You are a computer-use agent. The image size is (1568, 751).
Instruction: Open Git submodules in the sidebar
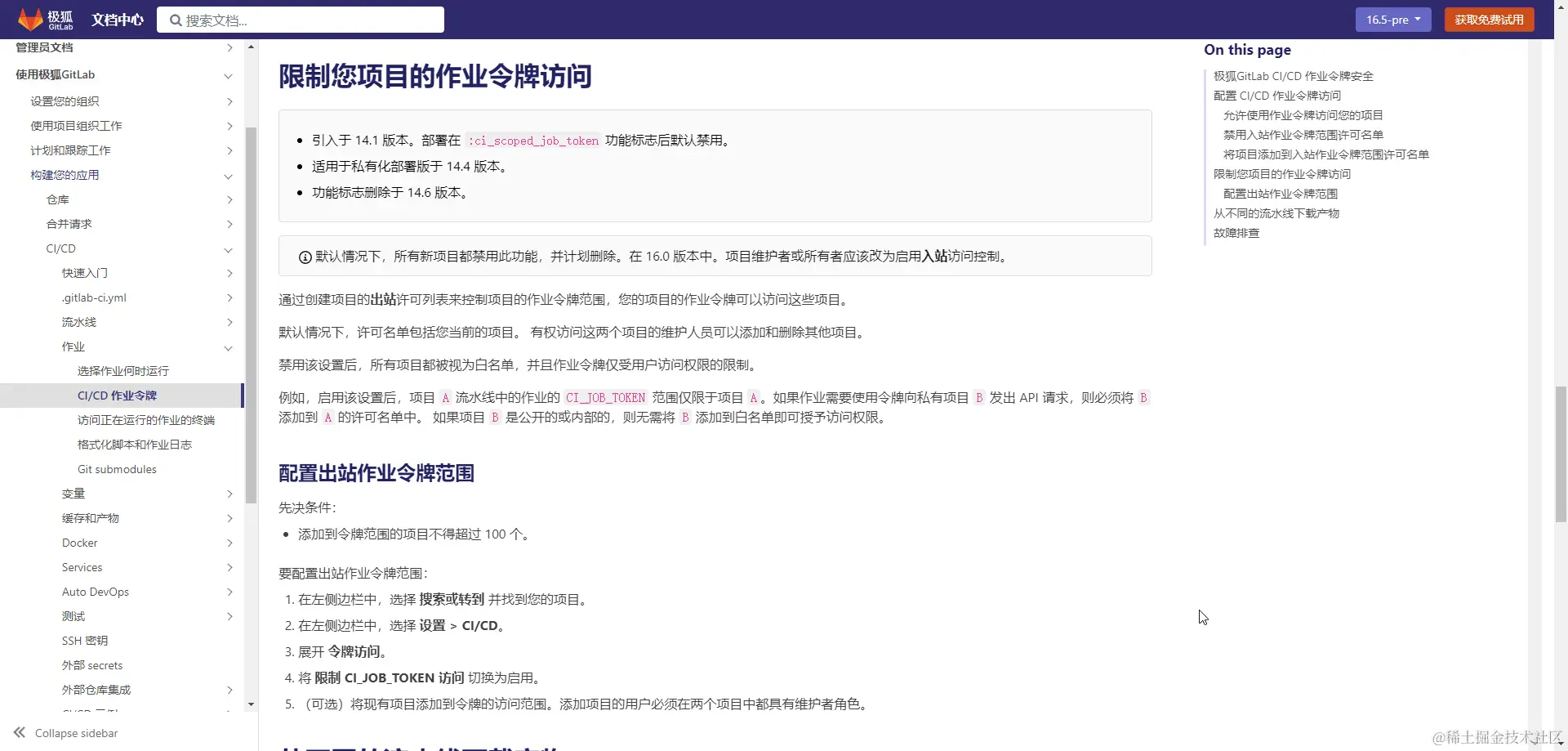(117, 469)
